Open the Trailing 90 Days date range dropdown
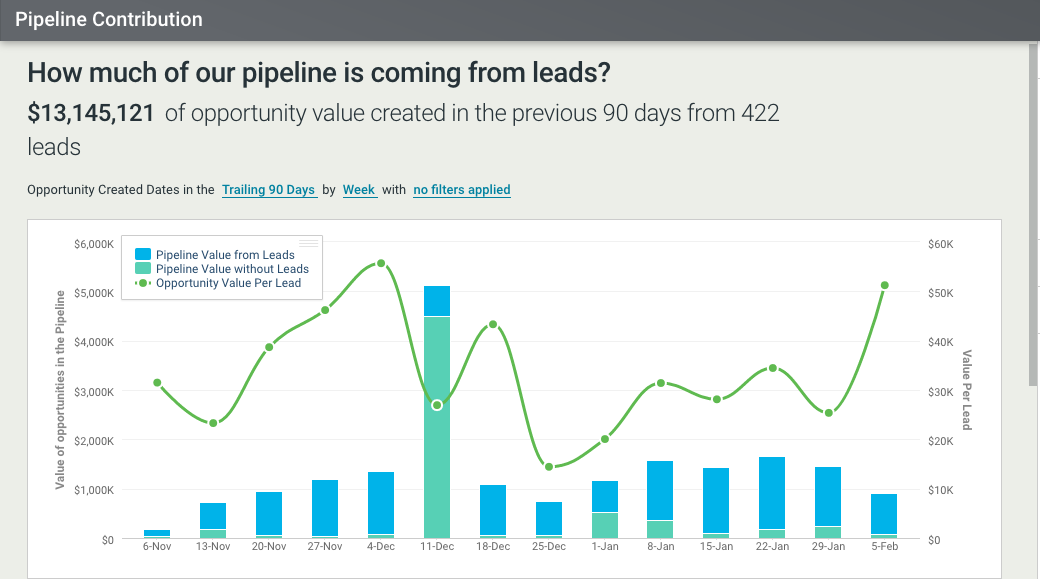Viewport: 1040px width, 579px height. 269,190
